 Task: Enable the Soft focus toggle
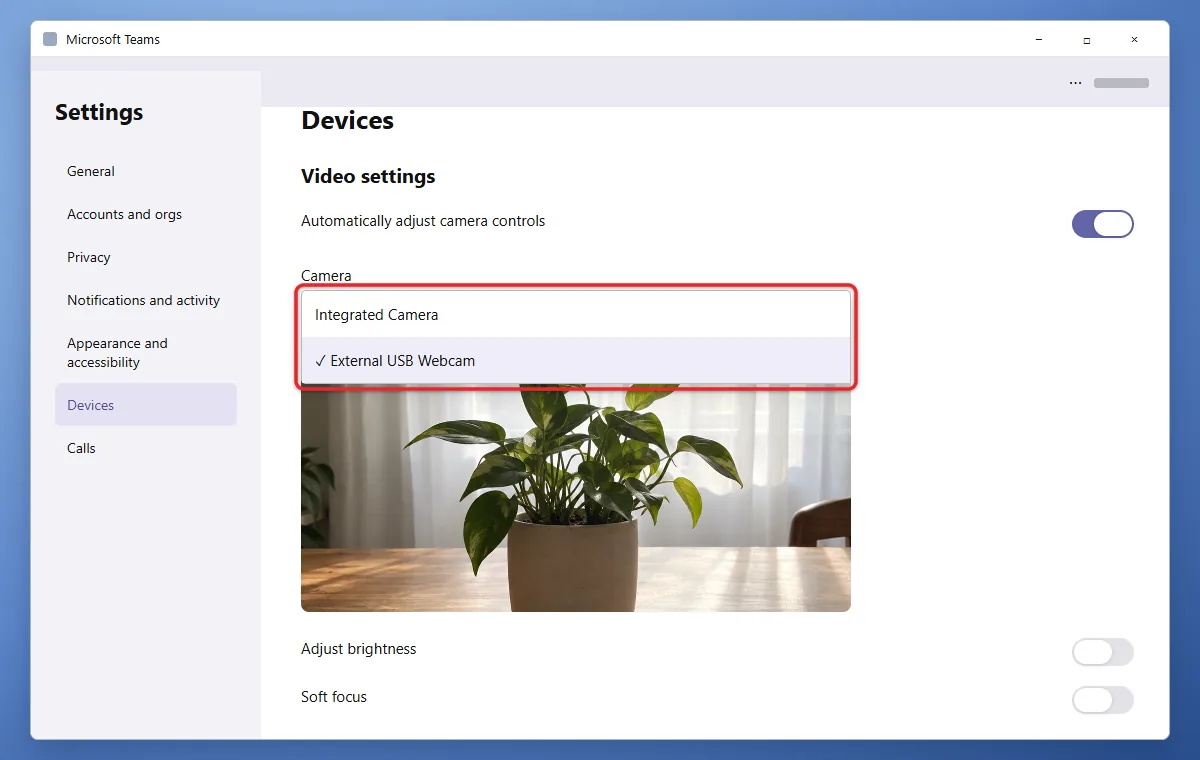click(x=1103, y=700)
